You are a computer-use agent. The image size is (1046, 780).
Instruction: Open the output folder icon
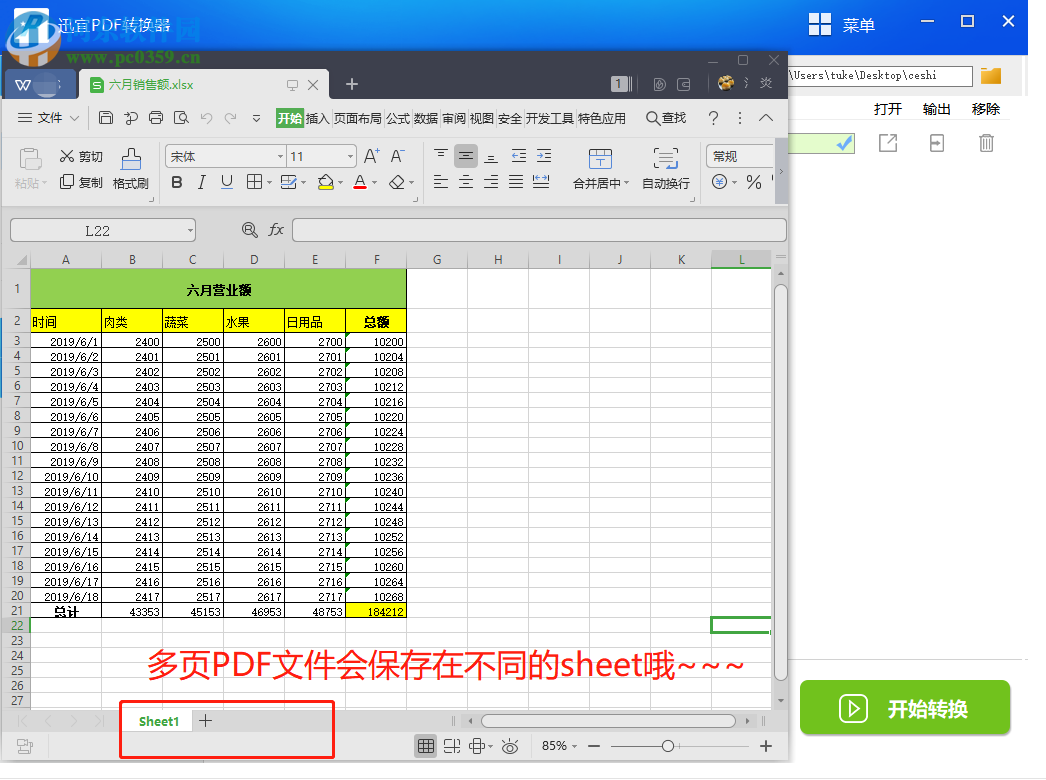tap(993, 75)
